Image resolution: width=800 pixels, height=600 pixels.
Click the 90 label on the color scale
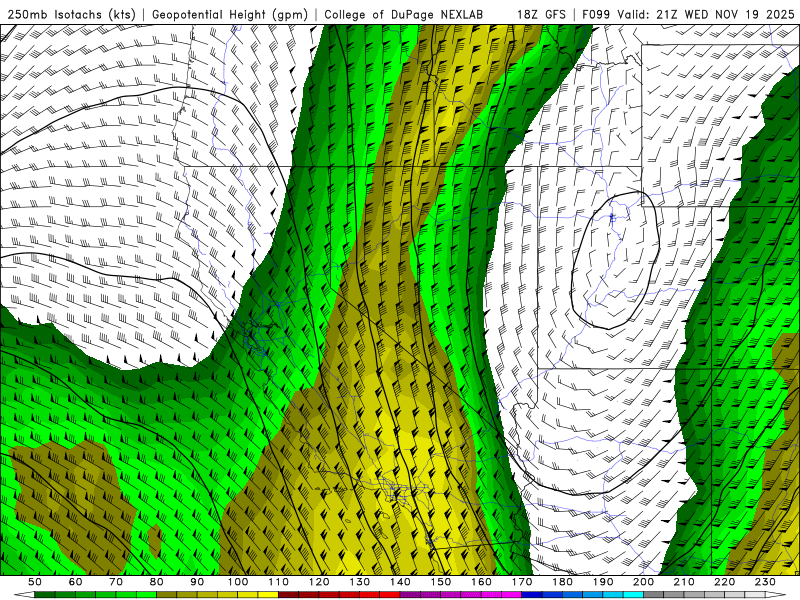(x=197, y=582)
